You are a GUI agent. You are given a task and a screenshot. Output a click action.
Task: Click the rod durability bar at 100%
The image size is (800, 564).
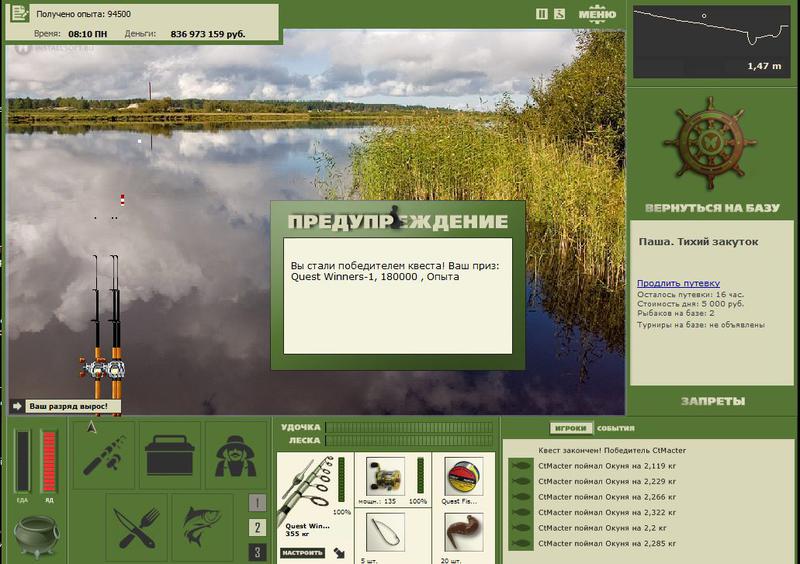(x=342, y=480)
